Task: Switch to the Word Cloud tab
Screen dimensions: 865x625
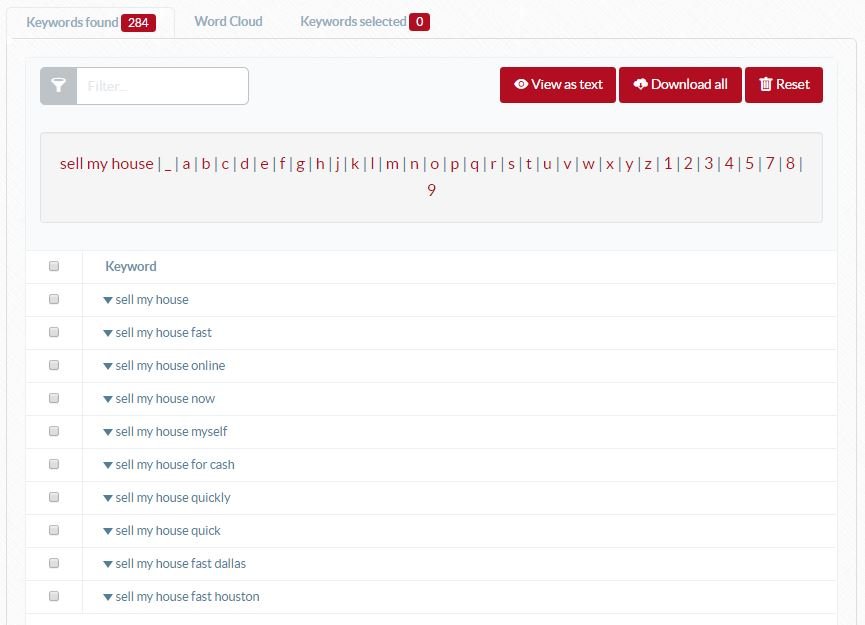Action: [x=228, y=20]
